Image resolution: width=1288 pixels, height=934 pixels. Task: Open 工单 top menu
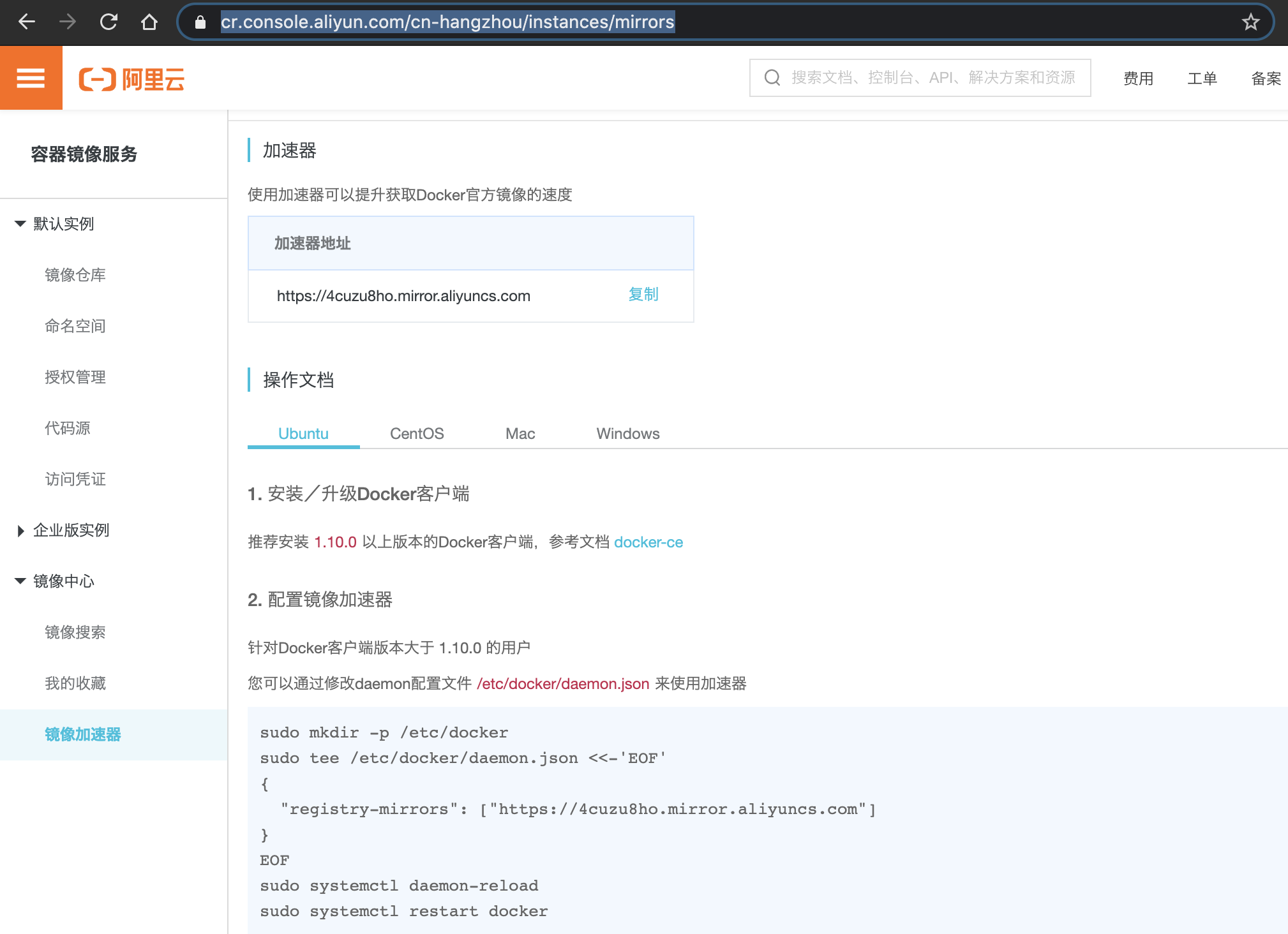[1202, 78]
